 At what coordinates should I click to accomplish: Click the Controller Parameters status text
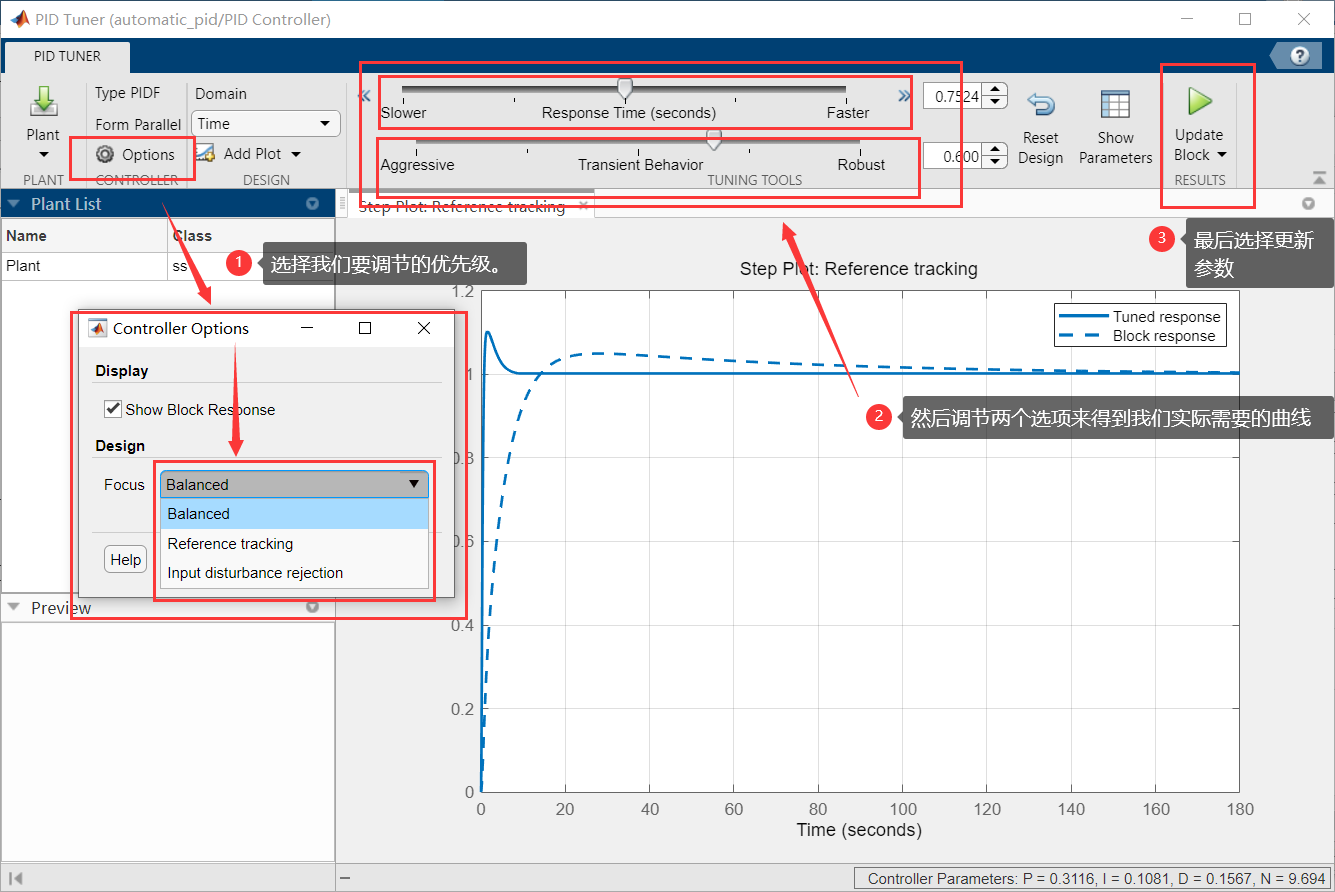[1094, 879]
